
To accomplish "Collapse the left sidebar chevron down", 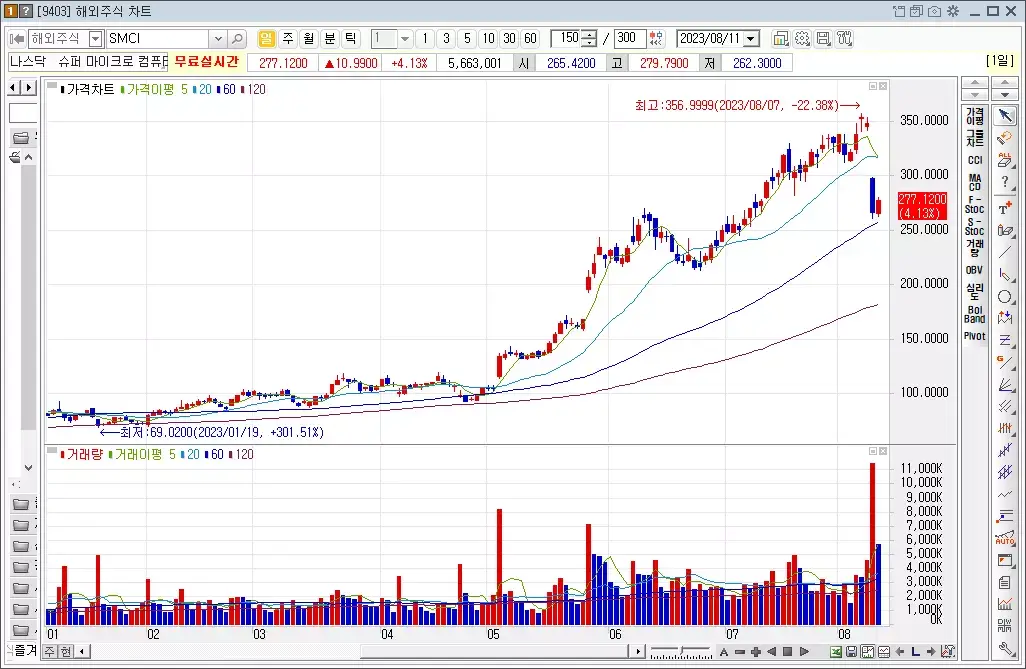I will (28, 467).
